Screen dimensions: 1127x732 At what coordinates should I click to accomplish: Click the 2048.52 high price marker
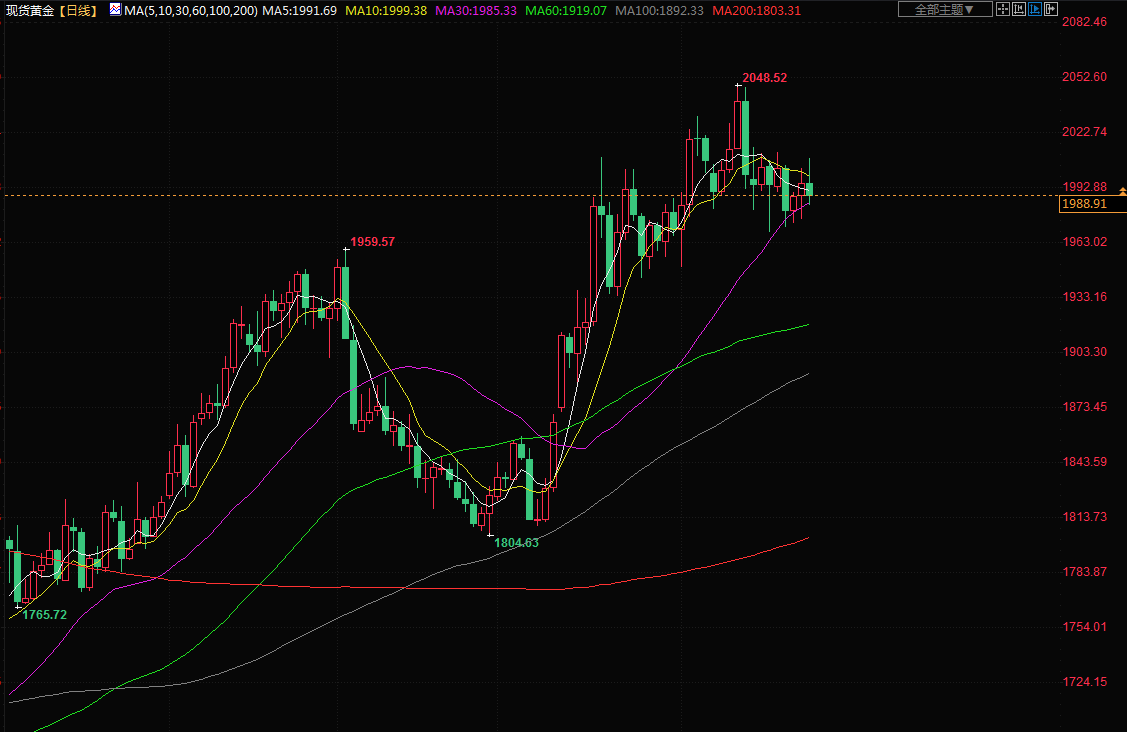(764, 78)
